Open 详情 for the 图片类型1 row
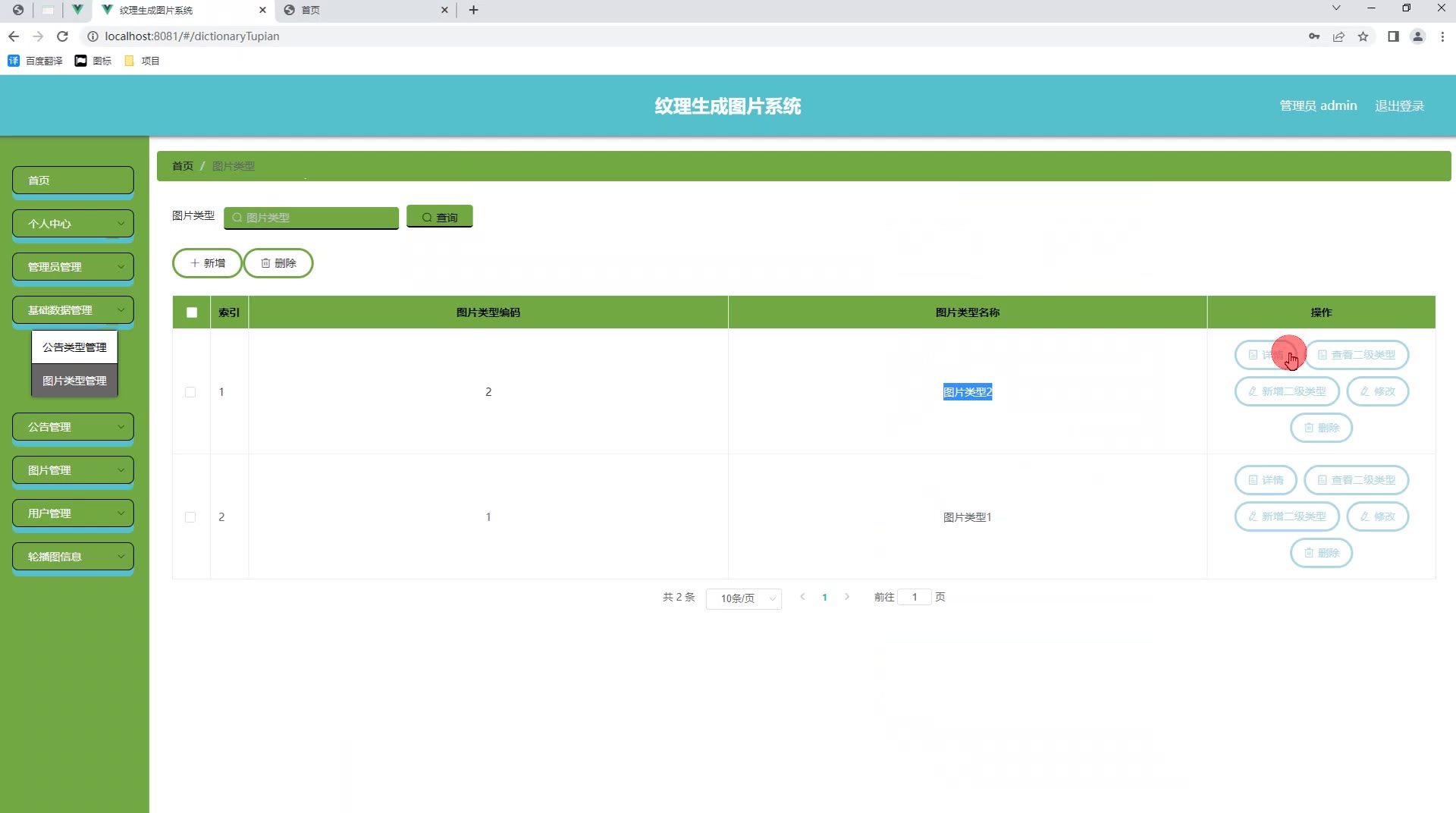Screen dimensions: 1456x813 coord(1266,480)
